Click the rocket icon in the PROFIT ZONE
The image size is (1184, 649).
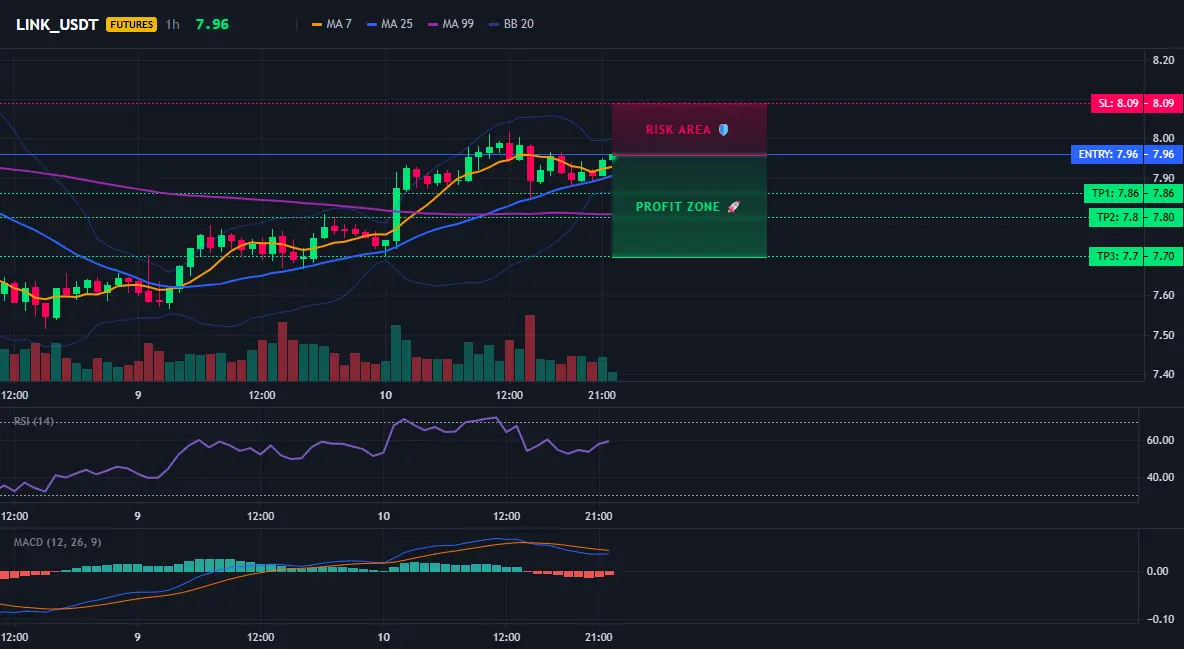[x=733, y=207]
